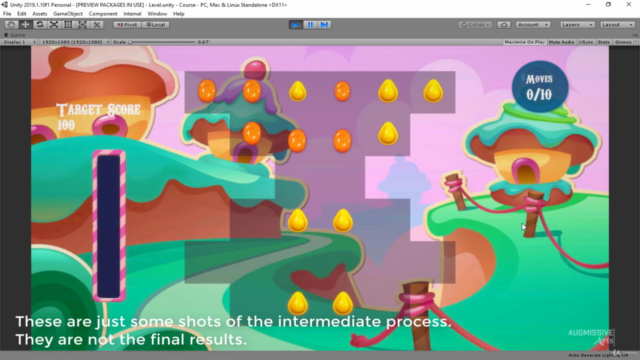Click the Unity logo in the title bar
This screenshot has width=640, height=360.
pos(4,4)
